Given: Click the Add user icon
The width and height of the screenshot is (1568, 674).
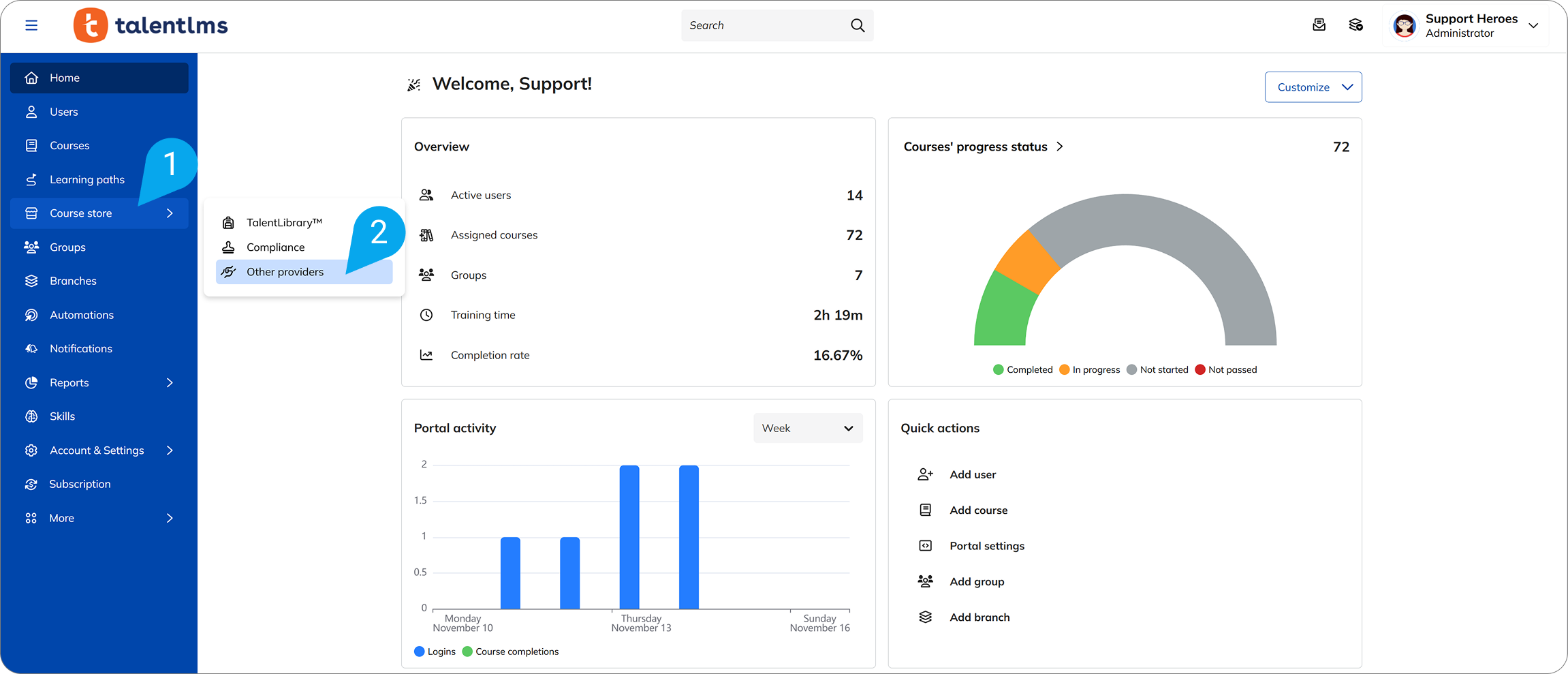Looking at the screenshot, I should point(925,474).
